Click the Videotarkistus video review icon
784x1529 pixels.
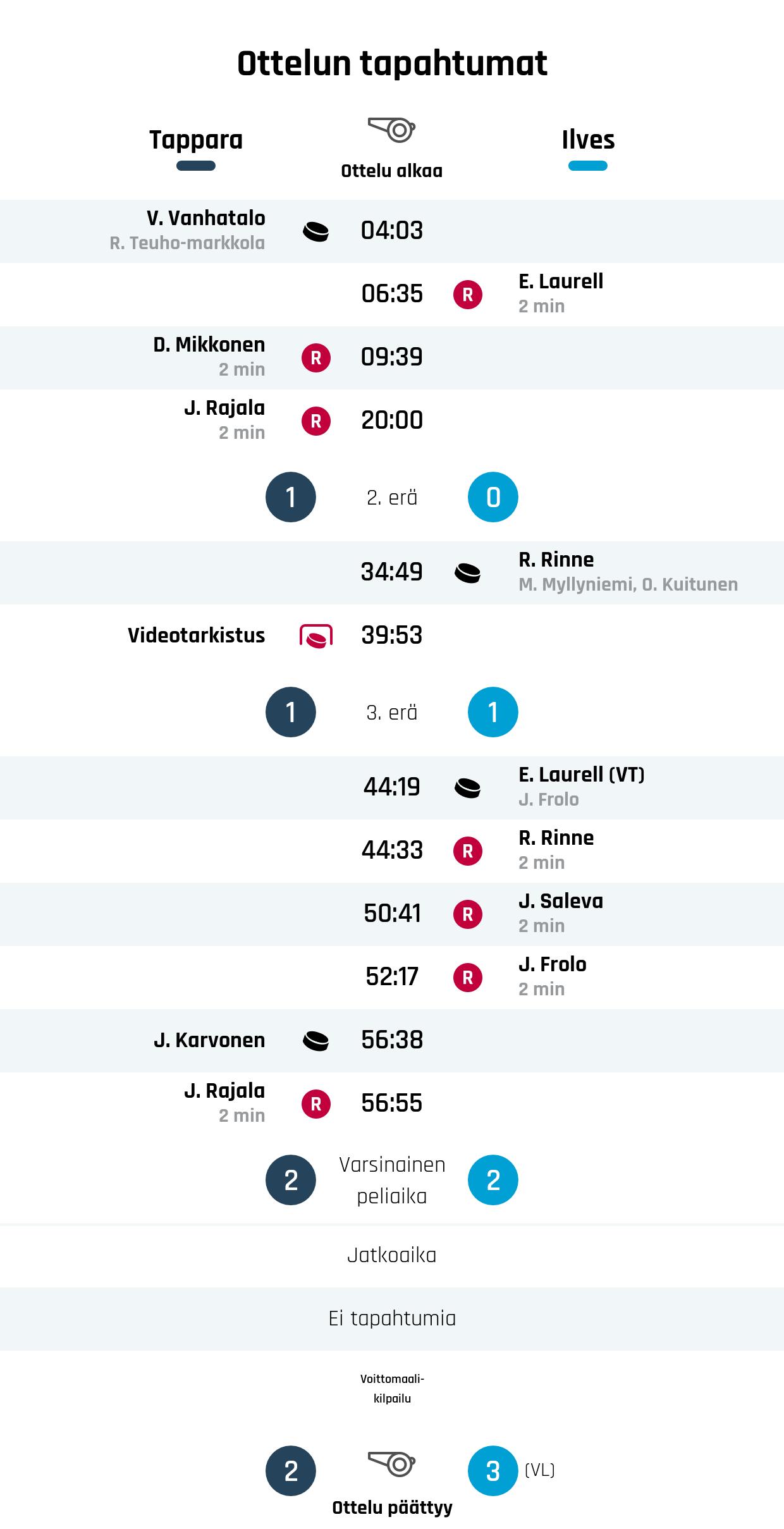(315, 636)
